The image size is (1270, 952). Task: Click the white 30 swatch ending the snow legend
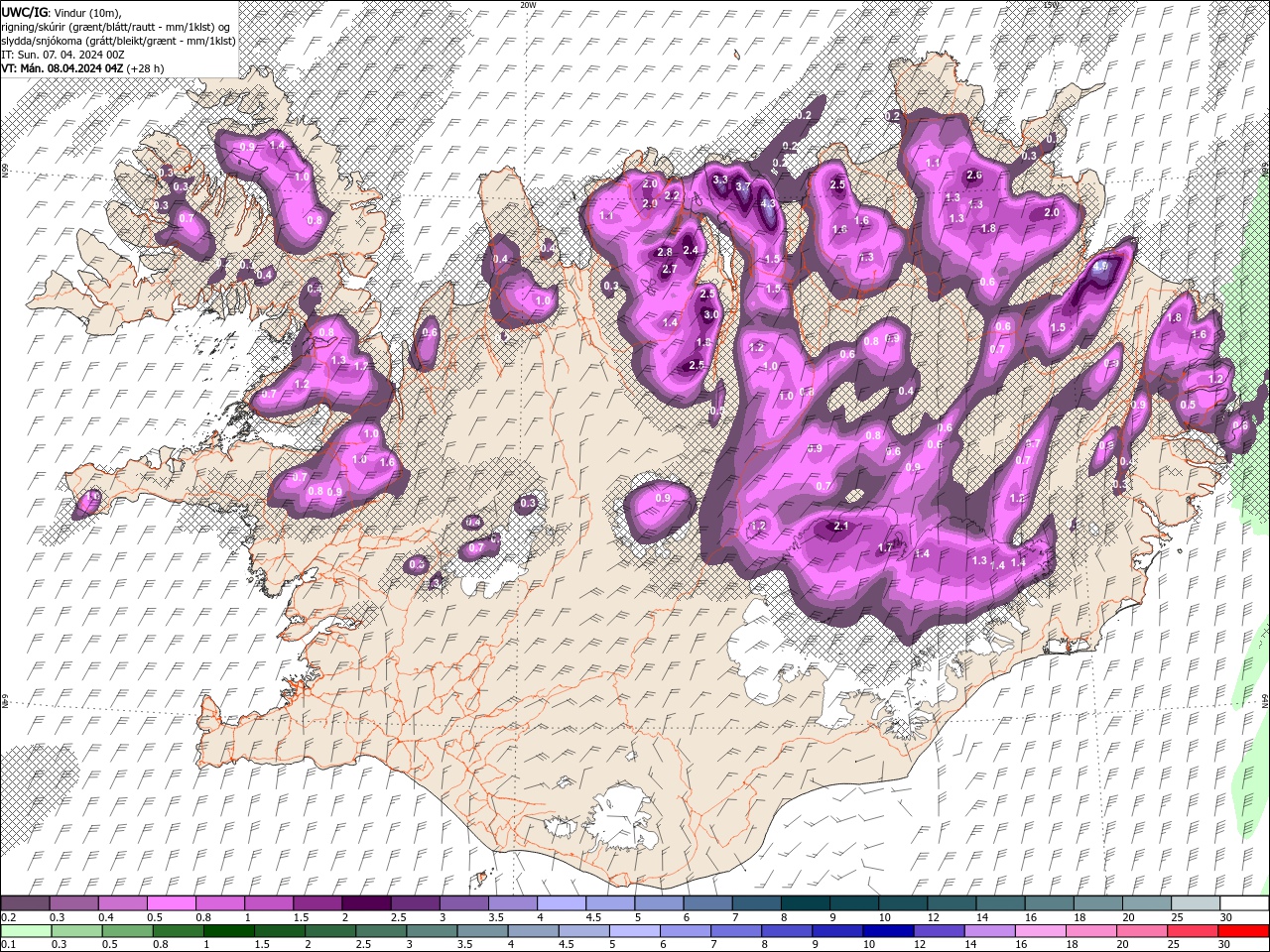click(1244, 903)
